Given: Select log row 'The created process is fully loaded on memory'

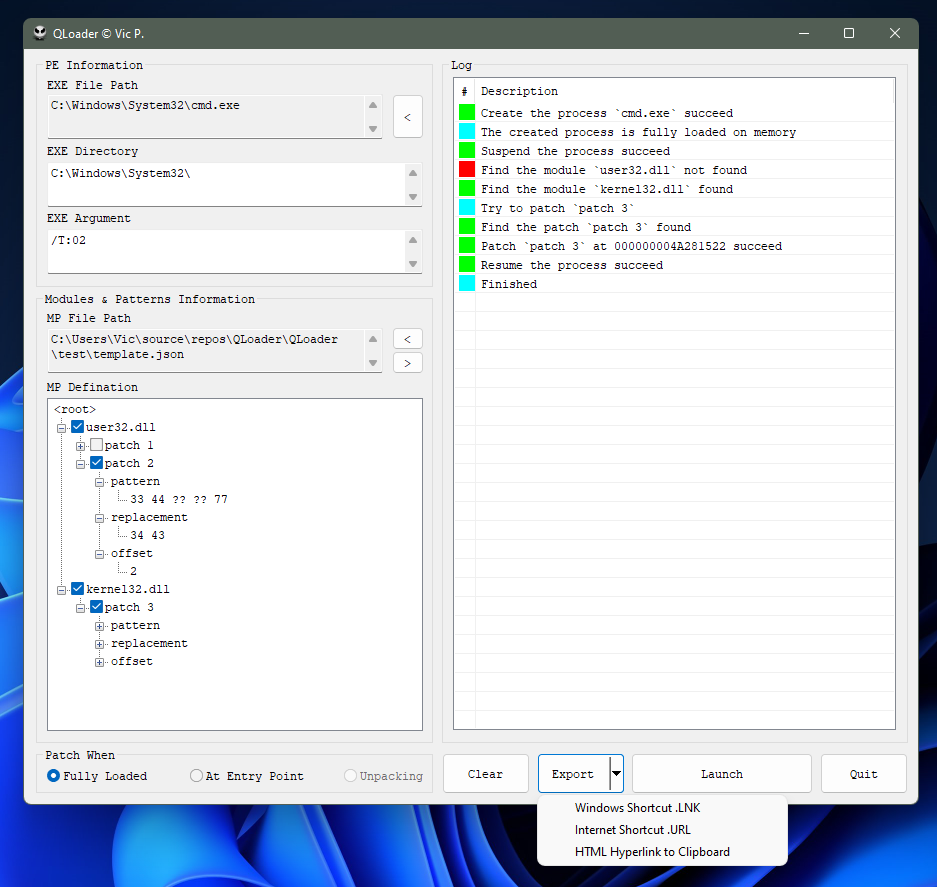Looking at the screenshot, I should coord(674,131).
